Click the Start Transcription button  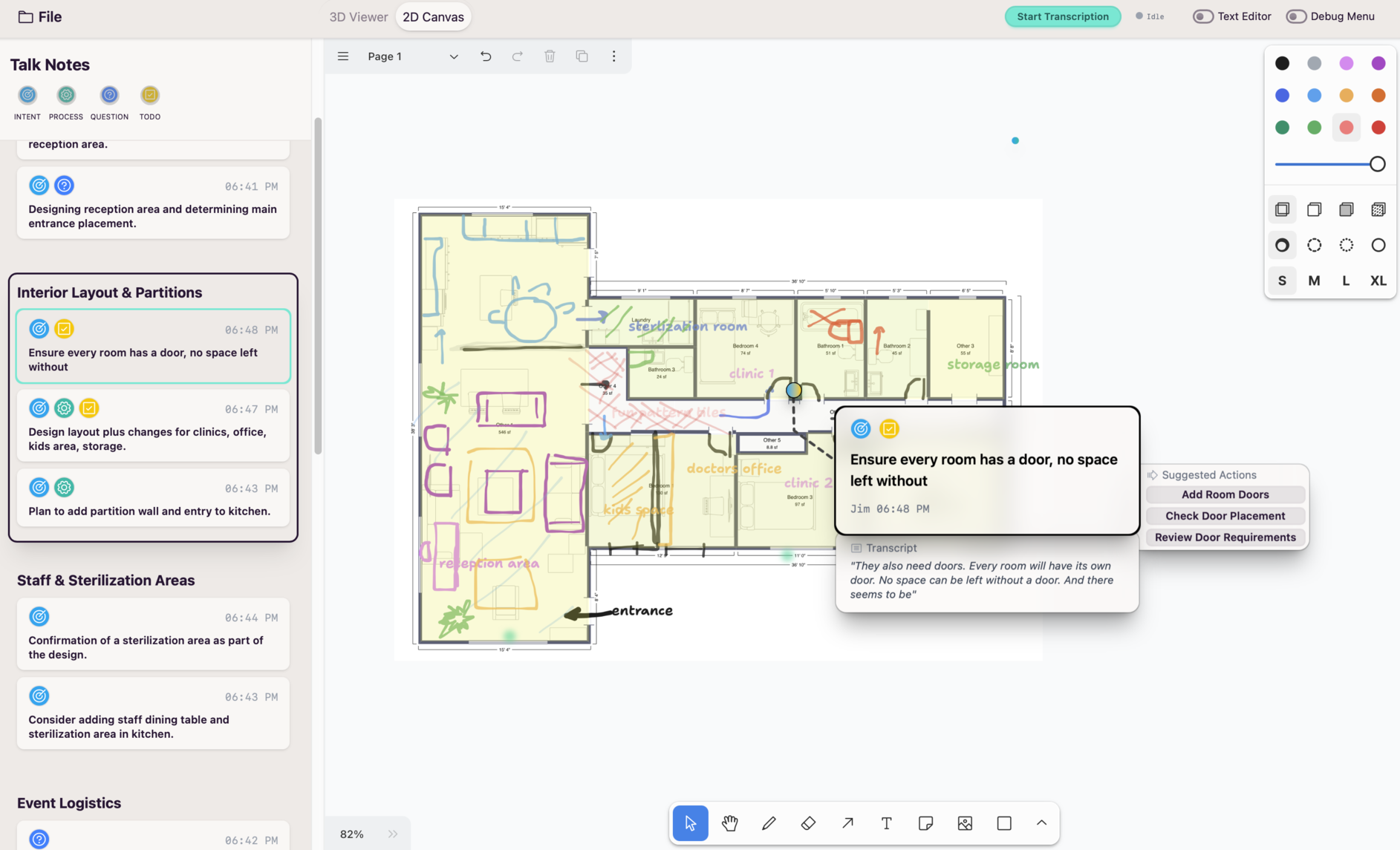click(x=1062, y=16)
